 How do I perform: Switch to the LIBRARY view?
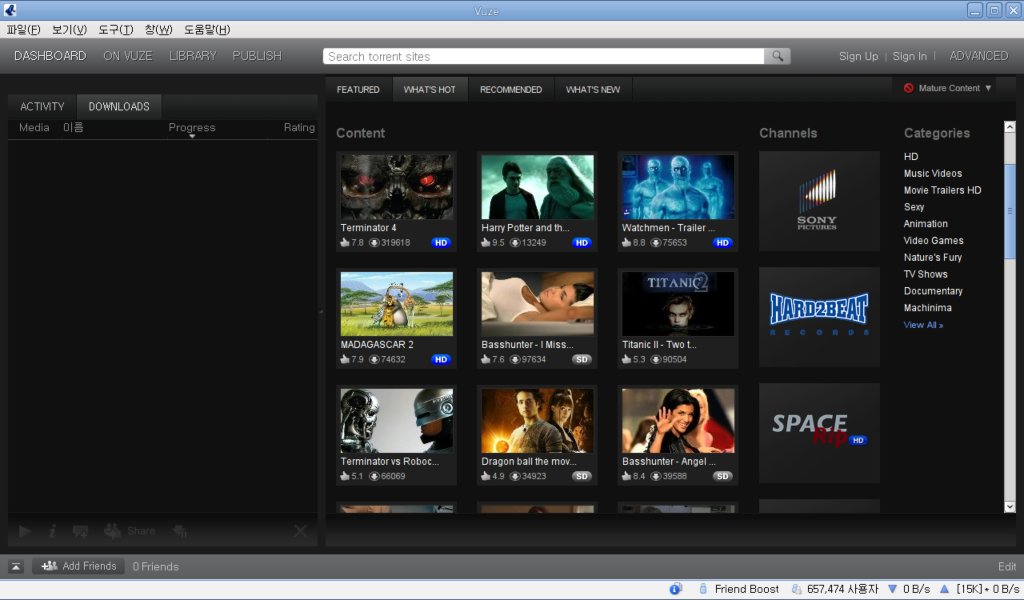193,56
